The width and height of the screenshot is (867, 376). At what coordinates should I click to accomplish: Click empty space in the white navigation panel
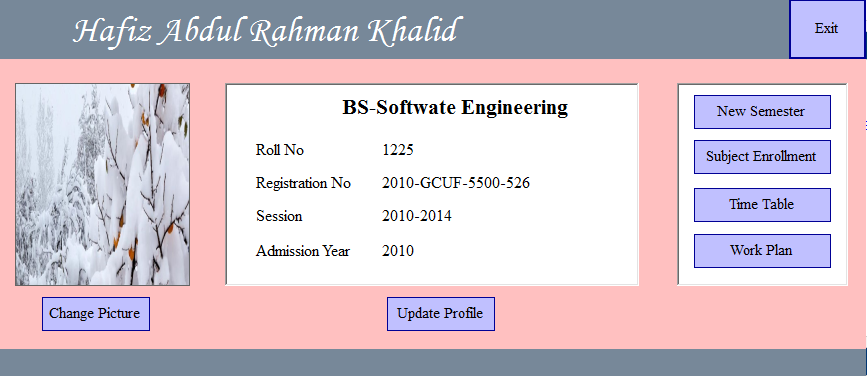[762, 276]
